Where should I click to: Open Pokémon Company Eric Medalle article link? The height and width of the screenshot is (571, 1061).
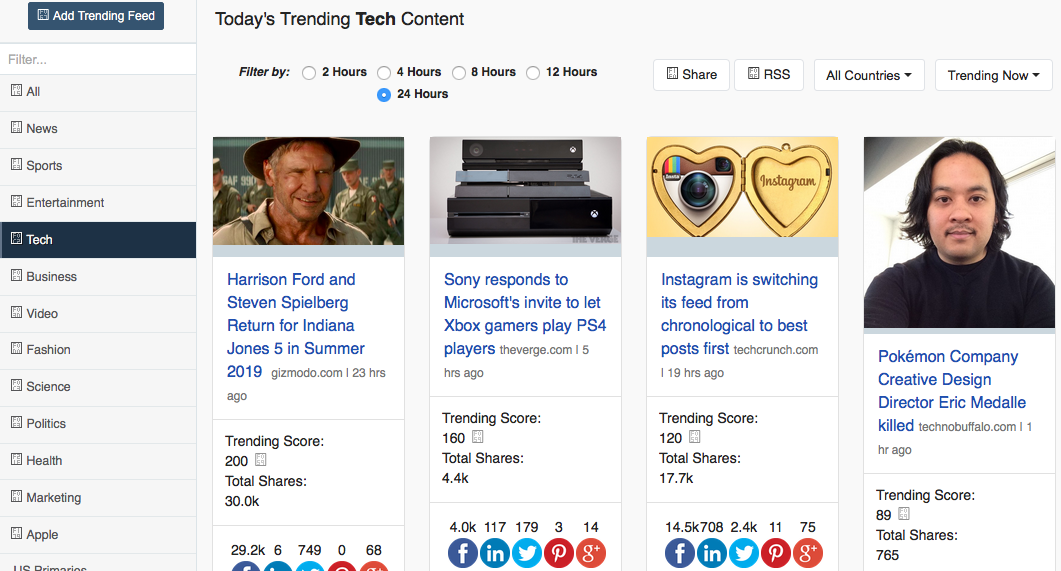pyautogui.click(x=951, y=390)
